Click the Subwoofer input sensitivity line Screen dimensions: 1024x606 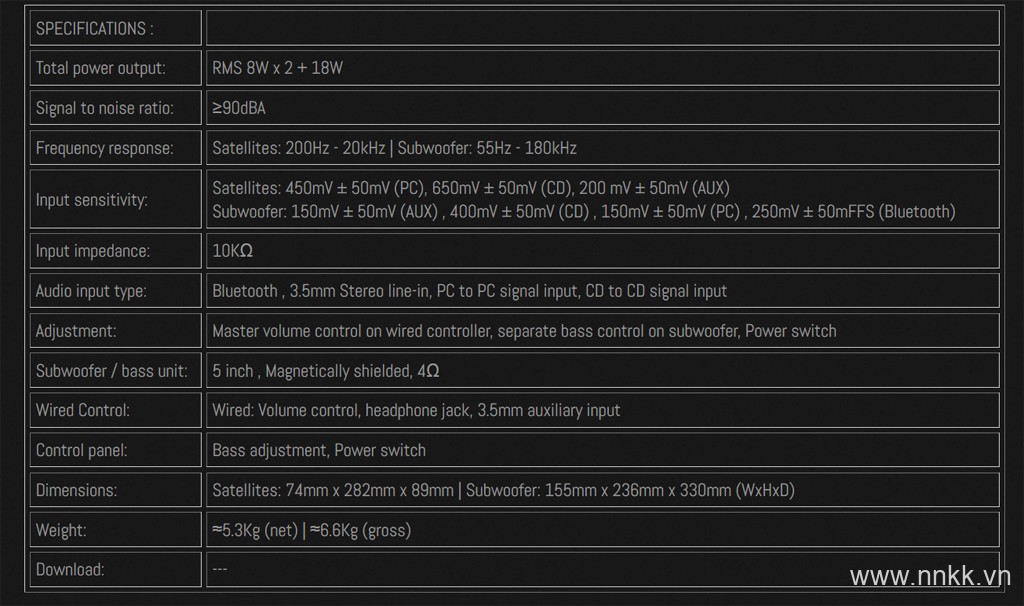(x=583, y=212)
